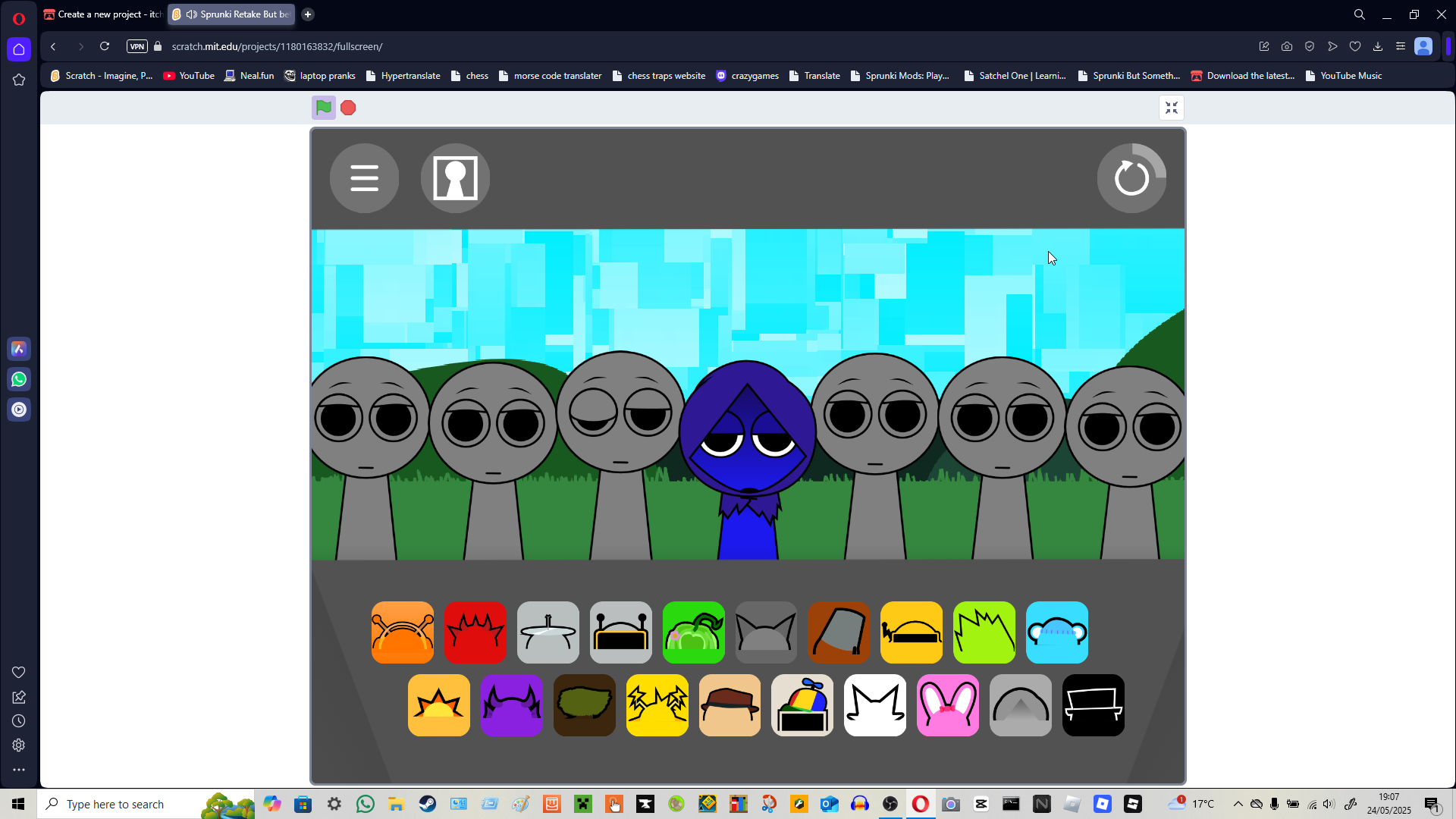1456x819 pixels.
Task: Select the brown bucket hat character icon
Action: (839, 632)
